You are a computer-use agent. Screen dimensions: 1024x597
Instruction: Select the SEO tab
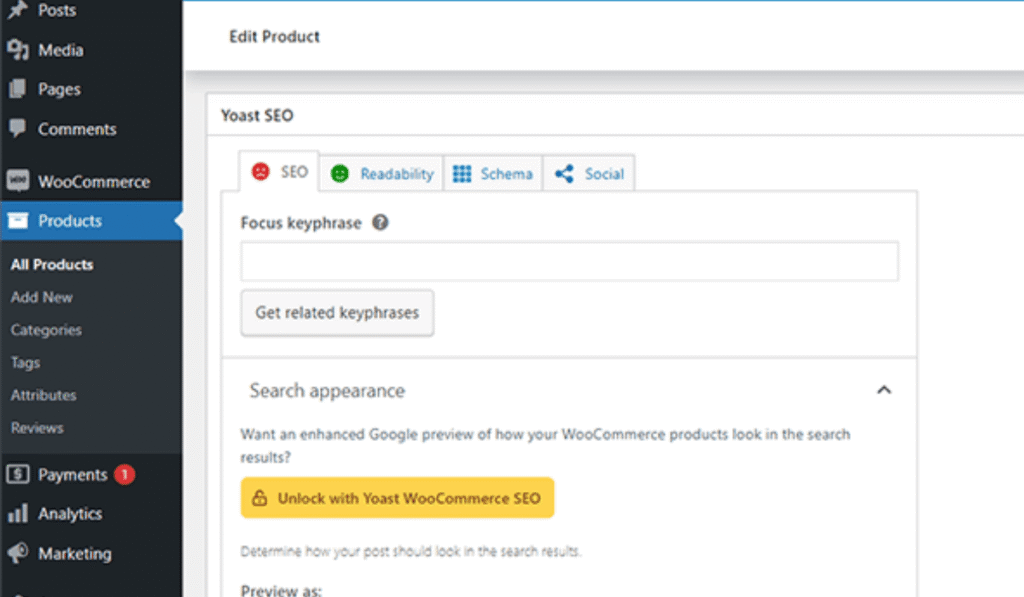pos(280,172)
